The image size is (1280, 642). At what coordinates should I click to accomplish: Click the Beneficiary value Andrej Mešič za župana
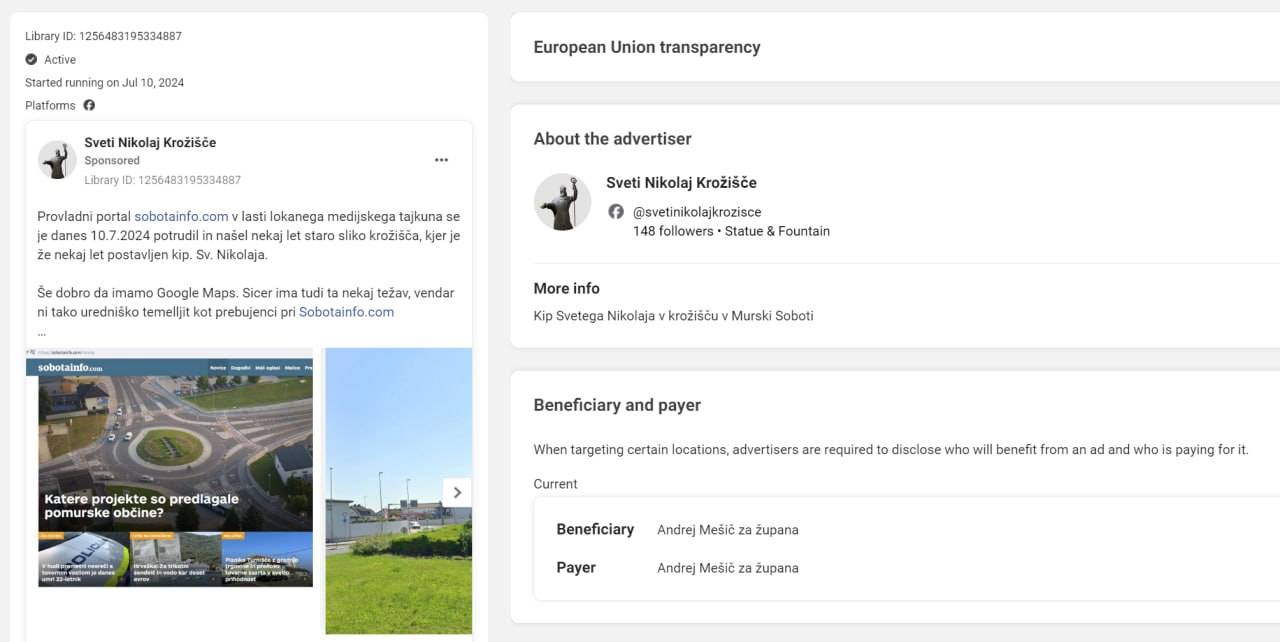point(727,530)
